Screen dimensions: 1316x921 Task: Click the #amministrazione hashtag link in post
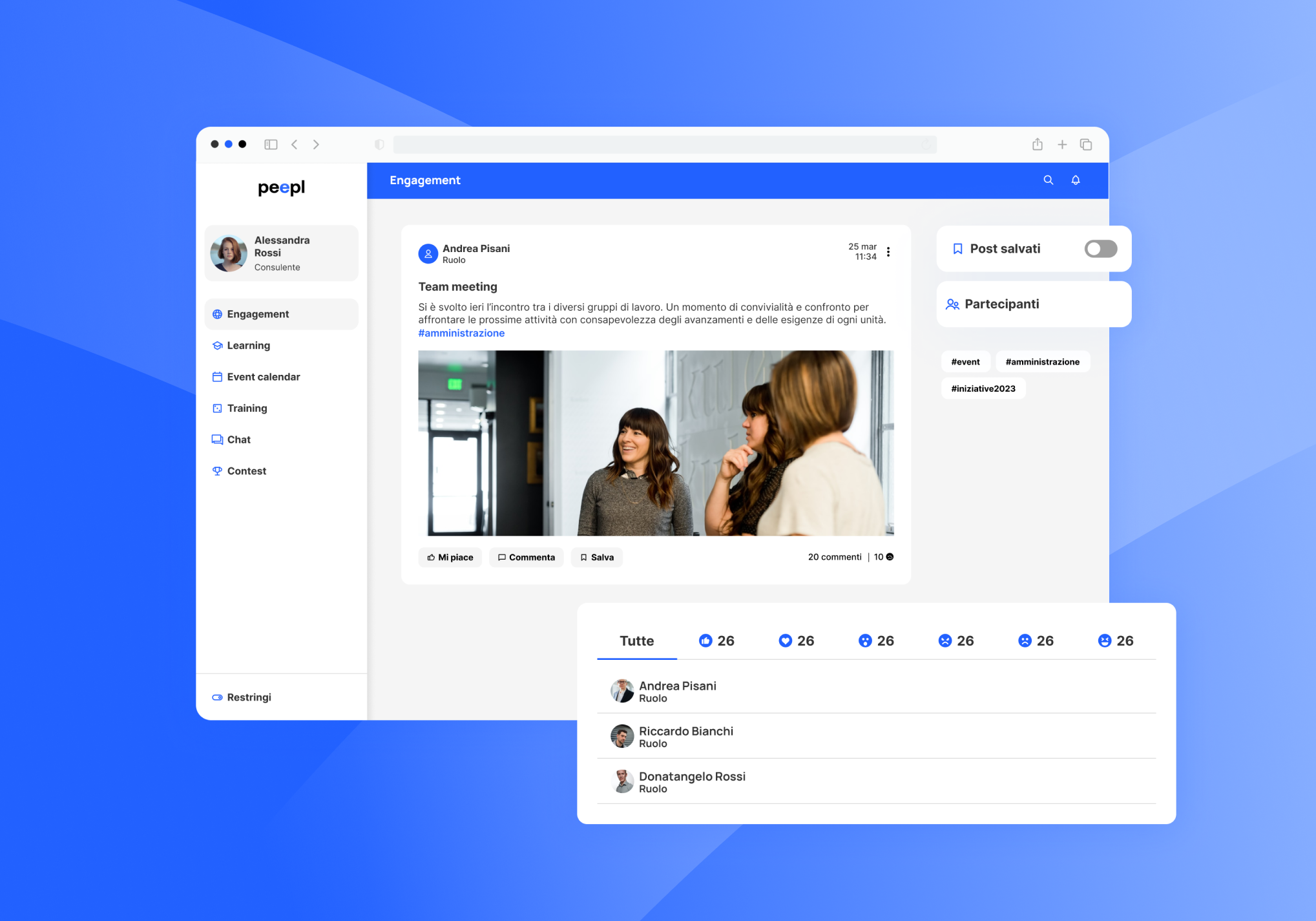461,333
